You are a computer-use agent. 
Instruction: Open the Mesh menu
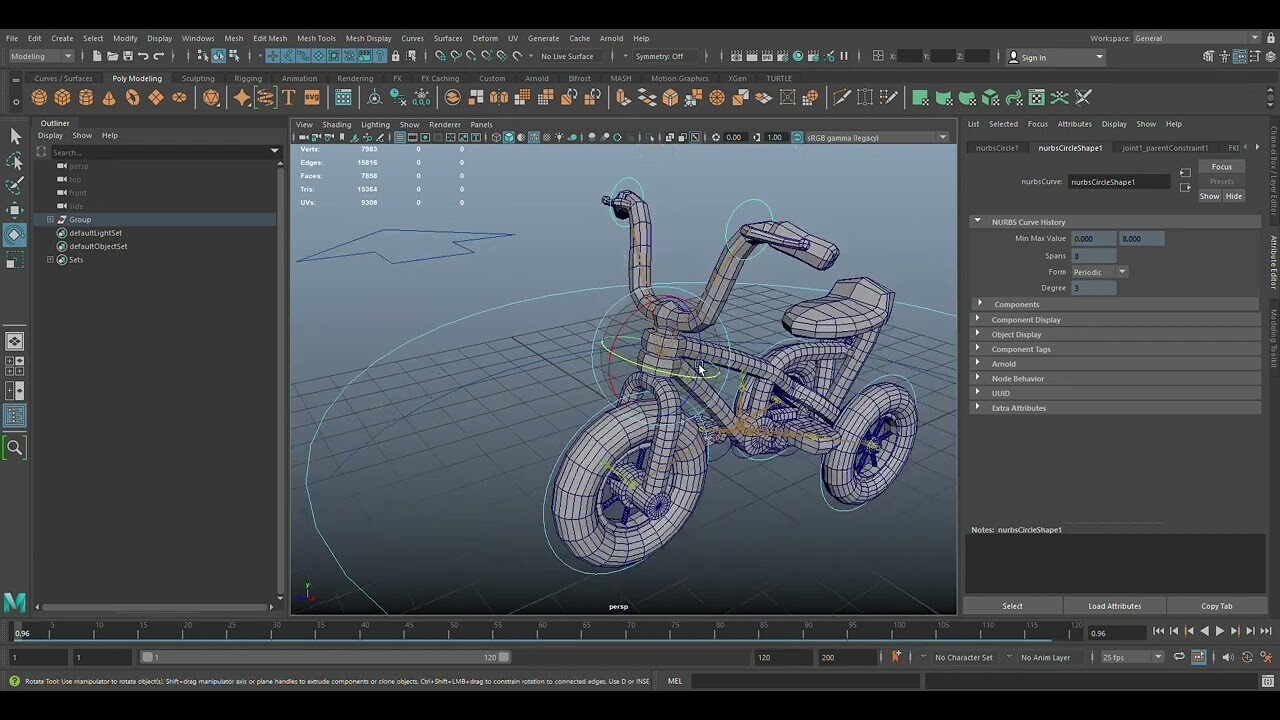click(x=233, y=38)
